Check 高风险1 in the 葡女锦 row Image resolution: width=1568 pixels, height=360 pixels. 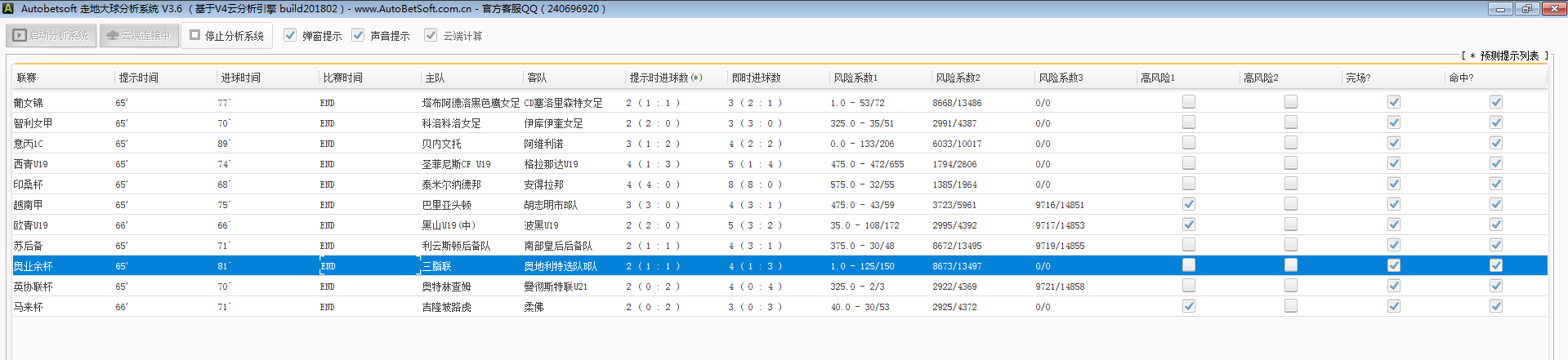(1189, 102)
